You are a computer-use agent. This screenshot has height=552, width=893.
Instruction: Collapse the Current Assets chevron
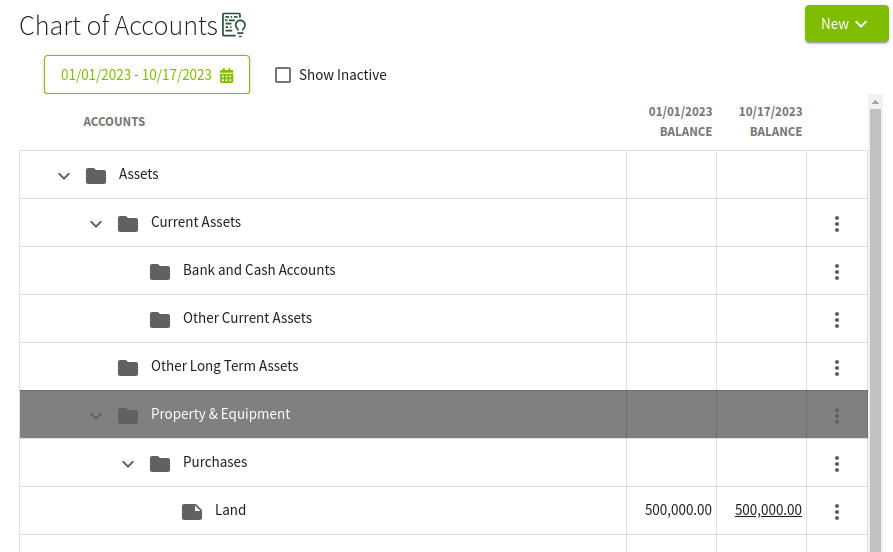96,224
